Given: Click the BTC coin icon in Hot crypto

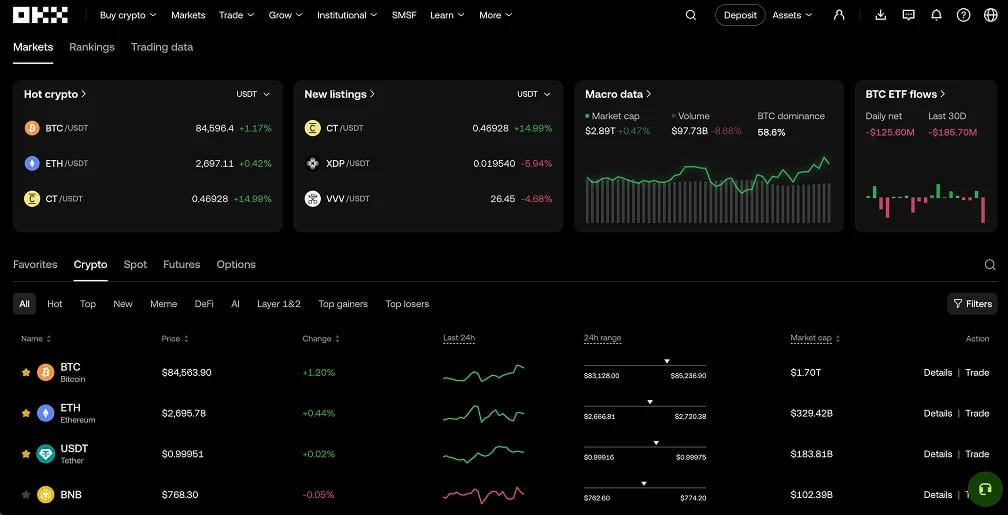Looking at the screenshot, I should pos(32,128).
